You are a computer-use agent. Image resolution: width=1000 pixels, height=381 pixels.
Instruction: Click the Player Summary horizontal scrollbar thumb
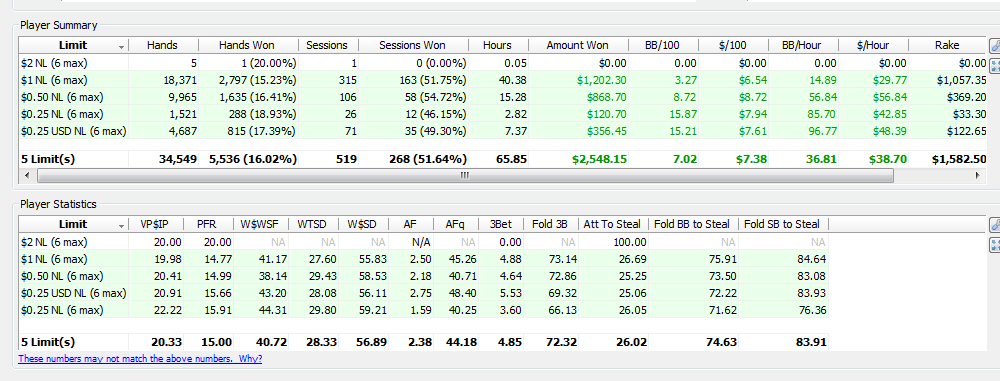(464, 175)
